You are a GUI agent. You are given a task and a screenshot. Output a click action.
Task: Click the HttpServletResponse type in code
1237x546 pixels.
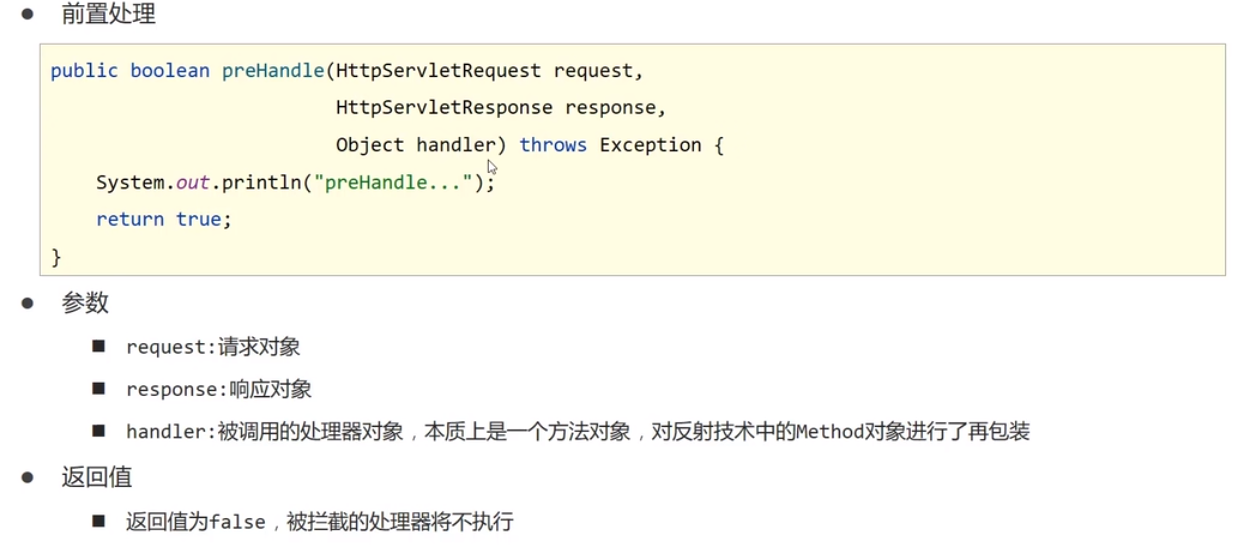pyautogui.click(x=444, y=108)
